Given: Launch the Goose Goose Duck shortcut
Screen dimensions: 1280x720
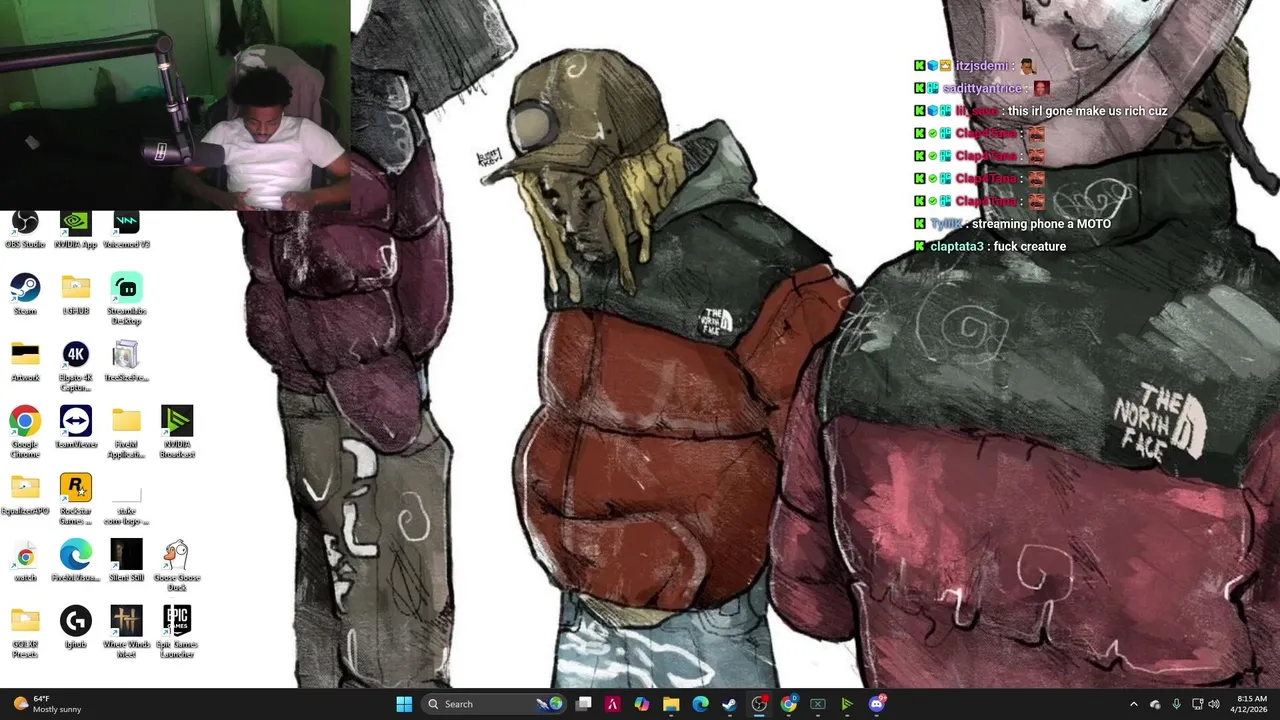Looking at the screenshot, I should pyautogui.click(x=177, y=567).
